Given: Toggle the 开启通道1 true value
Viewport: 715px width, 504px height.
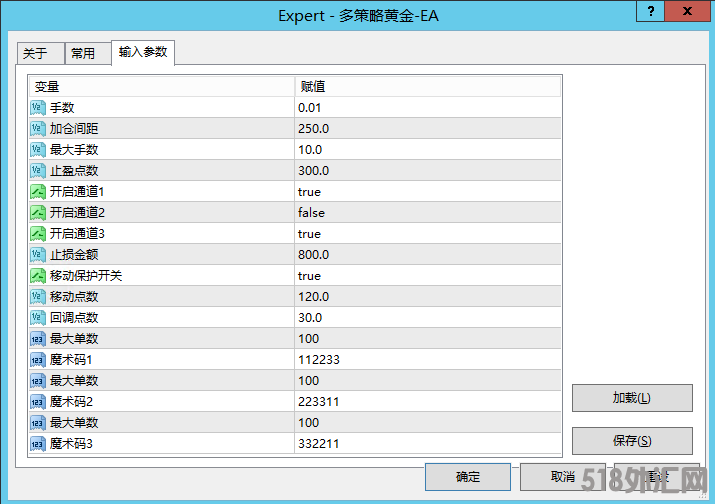Looking at the screenshot, I should 309,192.
